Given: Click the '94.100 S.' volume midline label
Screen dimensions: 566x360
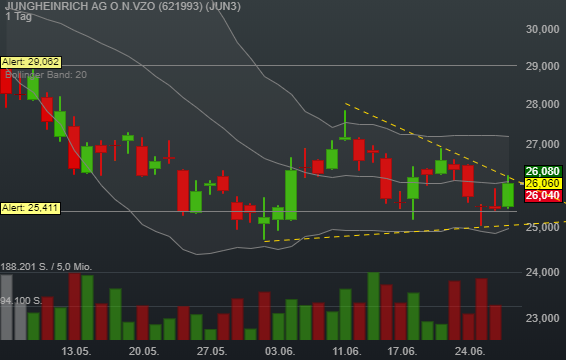Looking at the screenshot, I should [21, 301].
